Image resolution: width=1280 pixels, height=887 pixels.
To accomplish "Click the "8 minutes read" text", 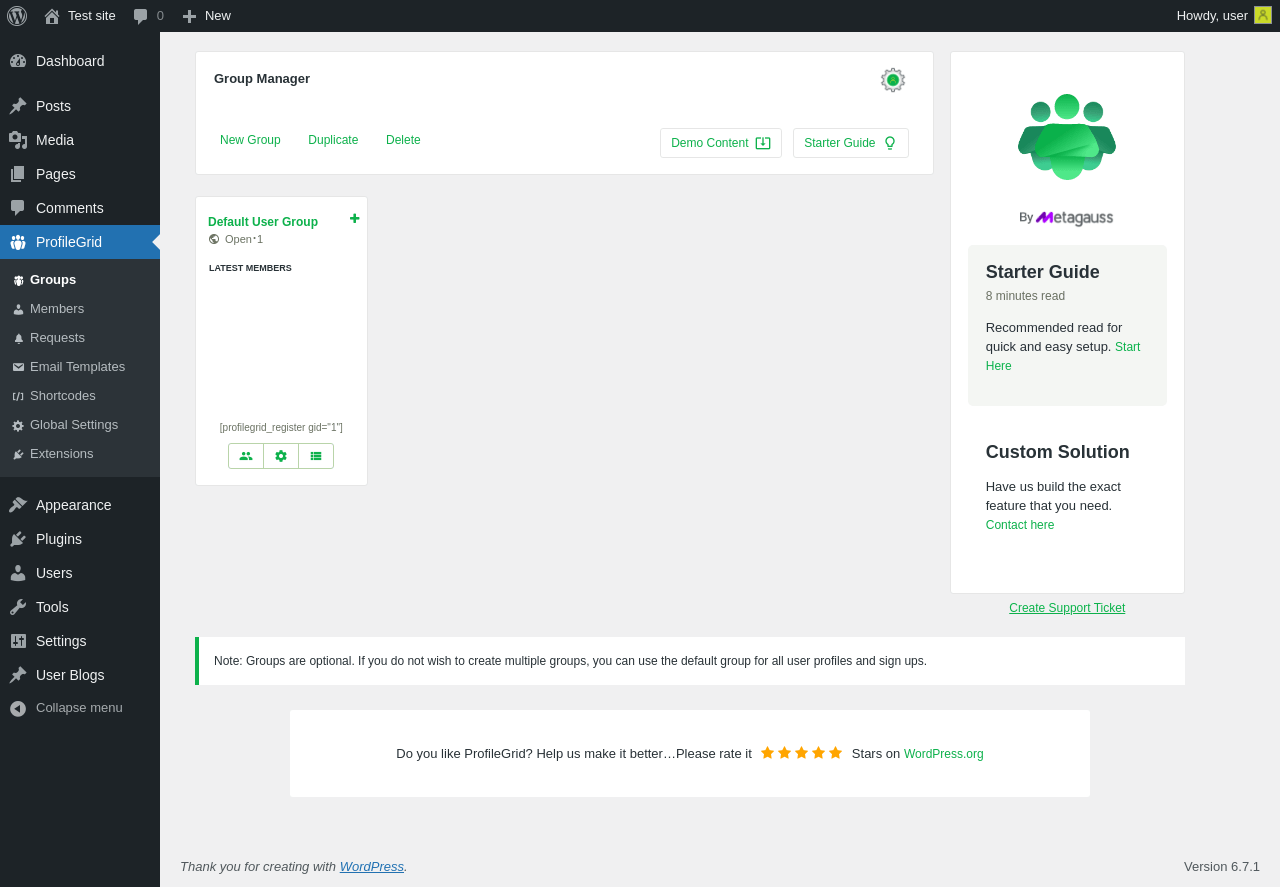I will pyautogui.click(x=1025, y=296).
